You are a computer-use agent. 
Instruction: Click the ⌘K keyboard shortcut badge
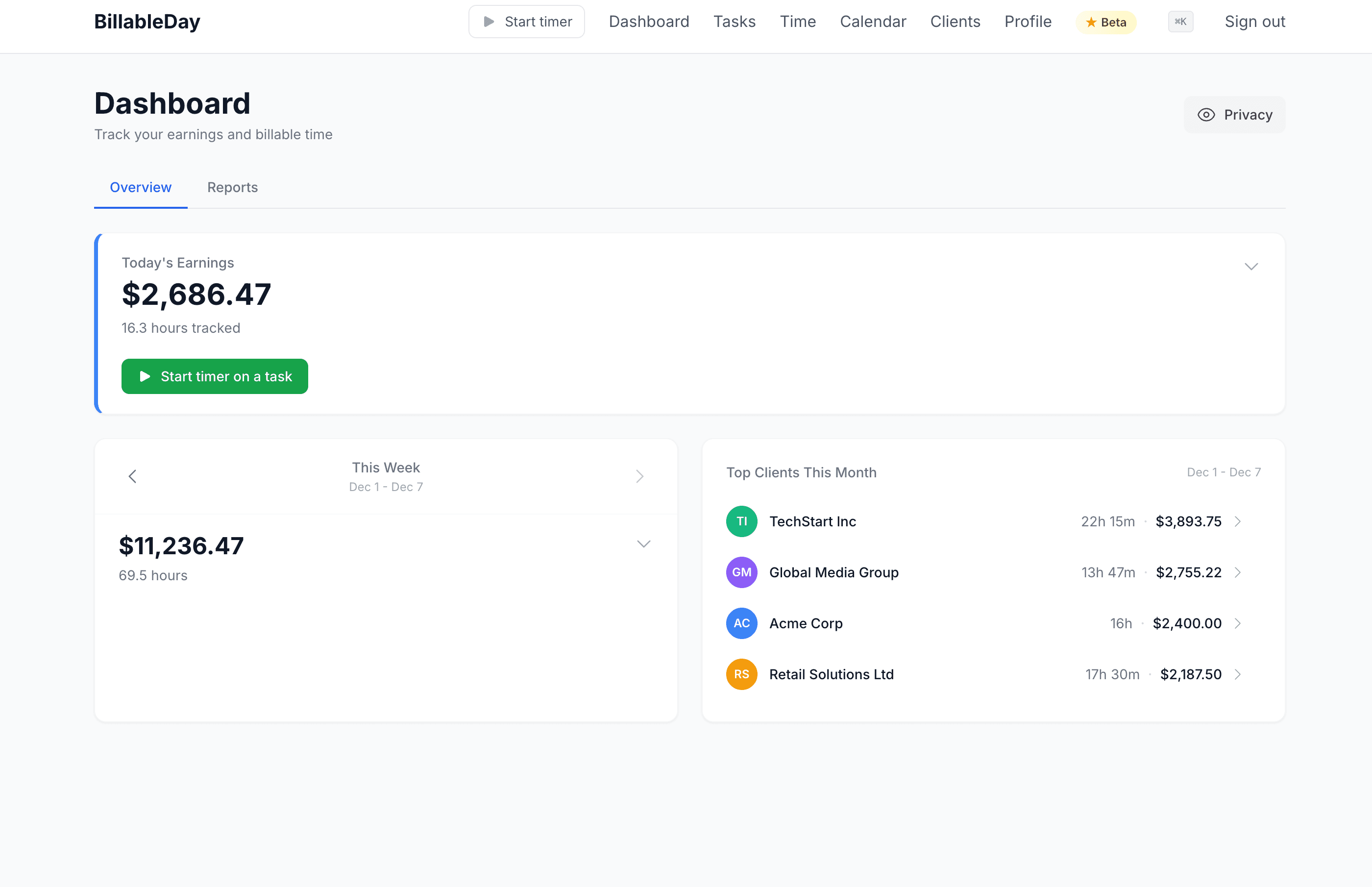(x=1180, y=21)
